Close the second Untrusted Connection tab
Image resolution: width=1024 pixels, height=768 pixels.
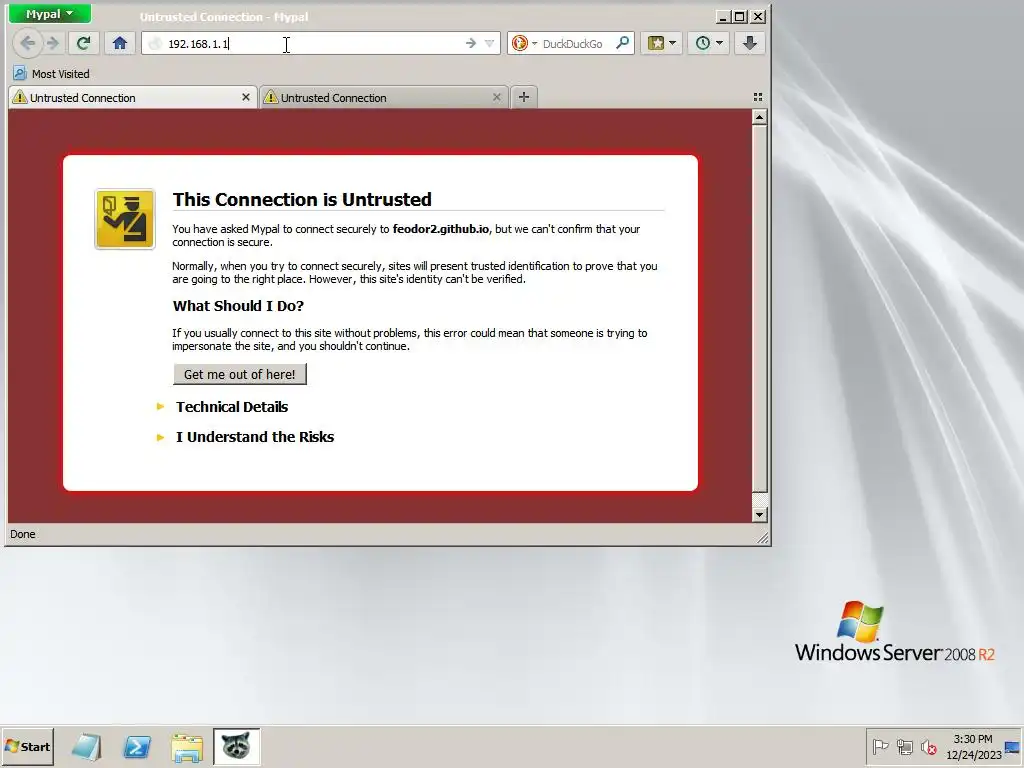(x=496, y=97)
